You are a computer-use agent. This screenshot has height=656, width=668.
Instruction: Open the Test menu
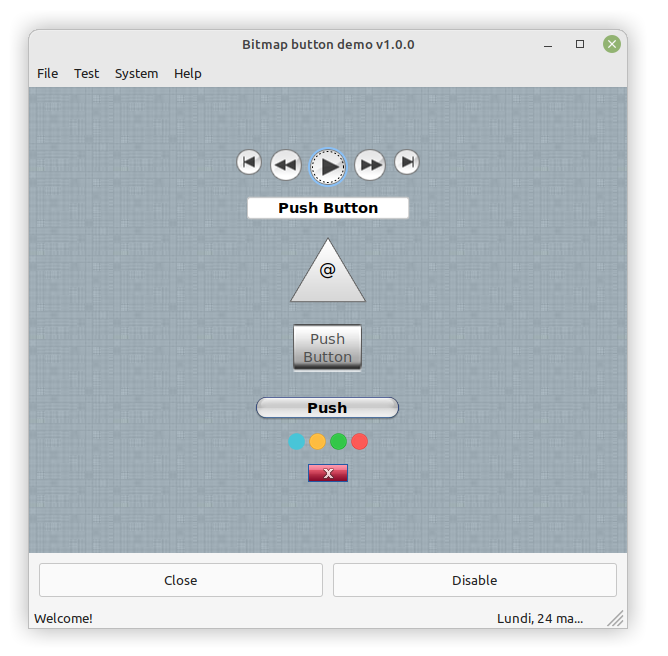click(88, 75)
